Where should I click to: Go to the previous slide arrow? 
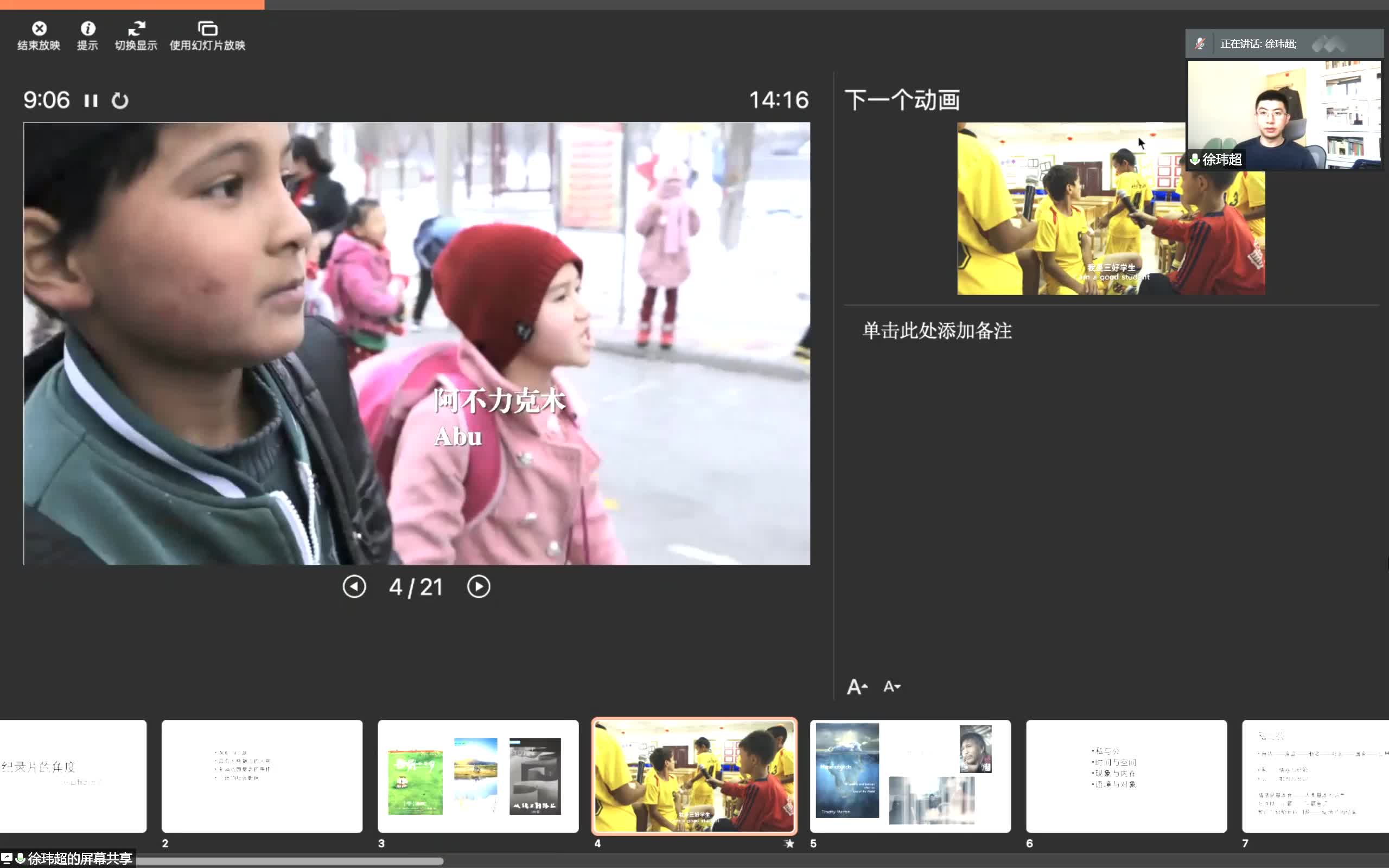point(354,586)
